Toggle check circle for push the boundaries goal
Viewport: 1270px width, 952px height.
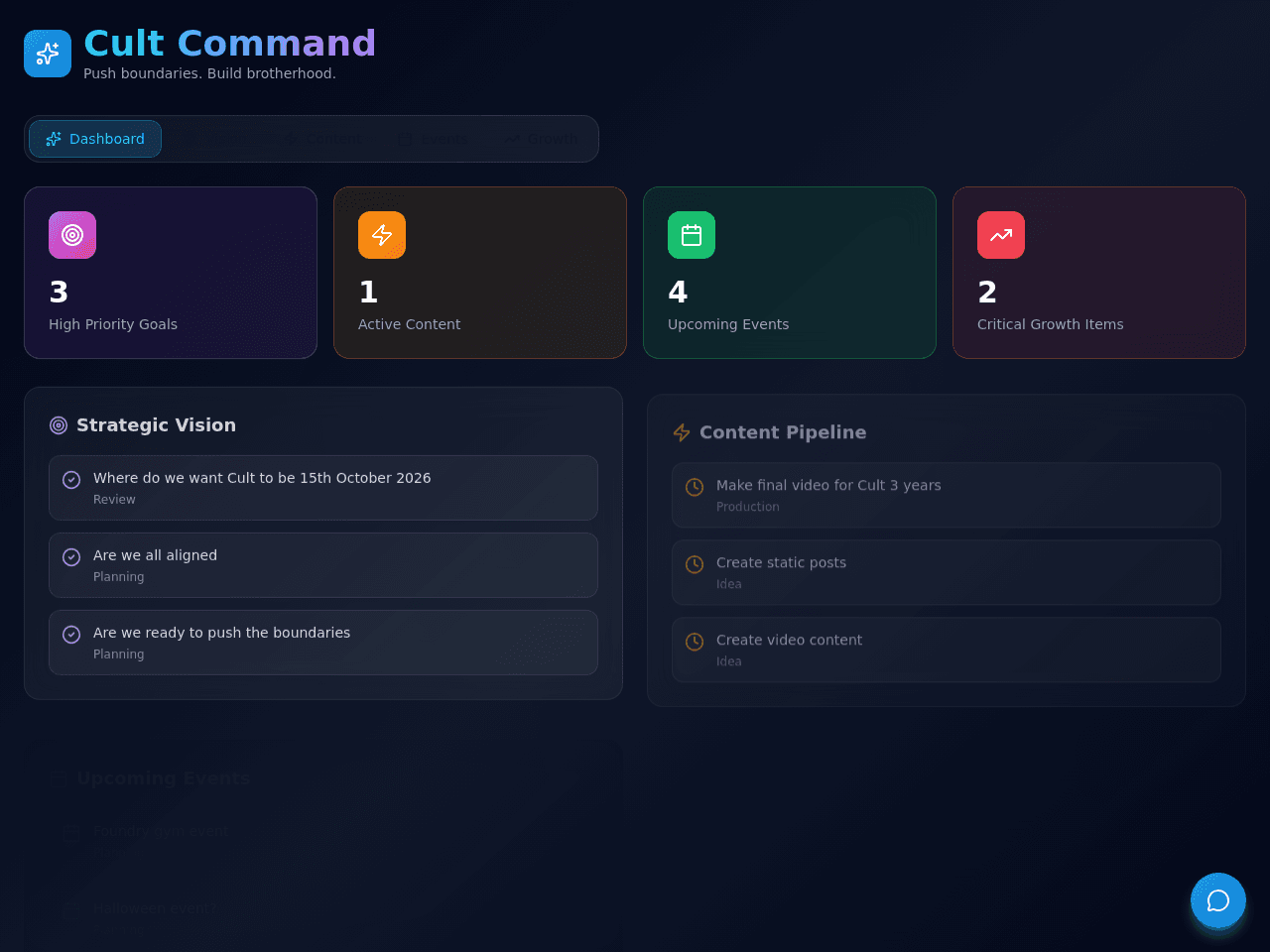[71, 635]
